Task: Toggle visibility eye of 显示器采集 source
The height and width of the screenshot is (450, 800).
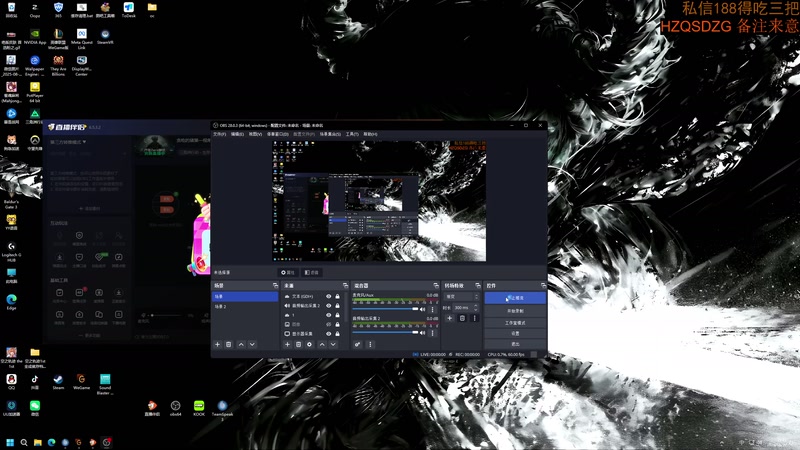Action: pos(329,334)
